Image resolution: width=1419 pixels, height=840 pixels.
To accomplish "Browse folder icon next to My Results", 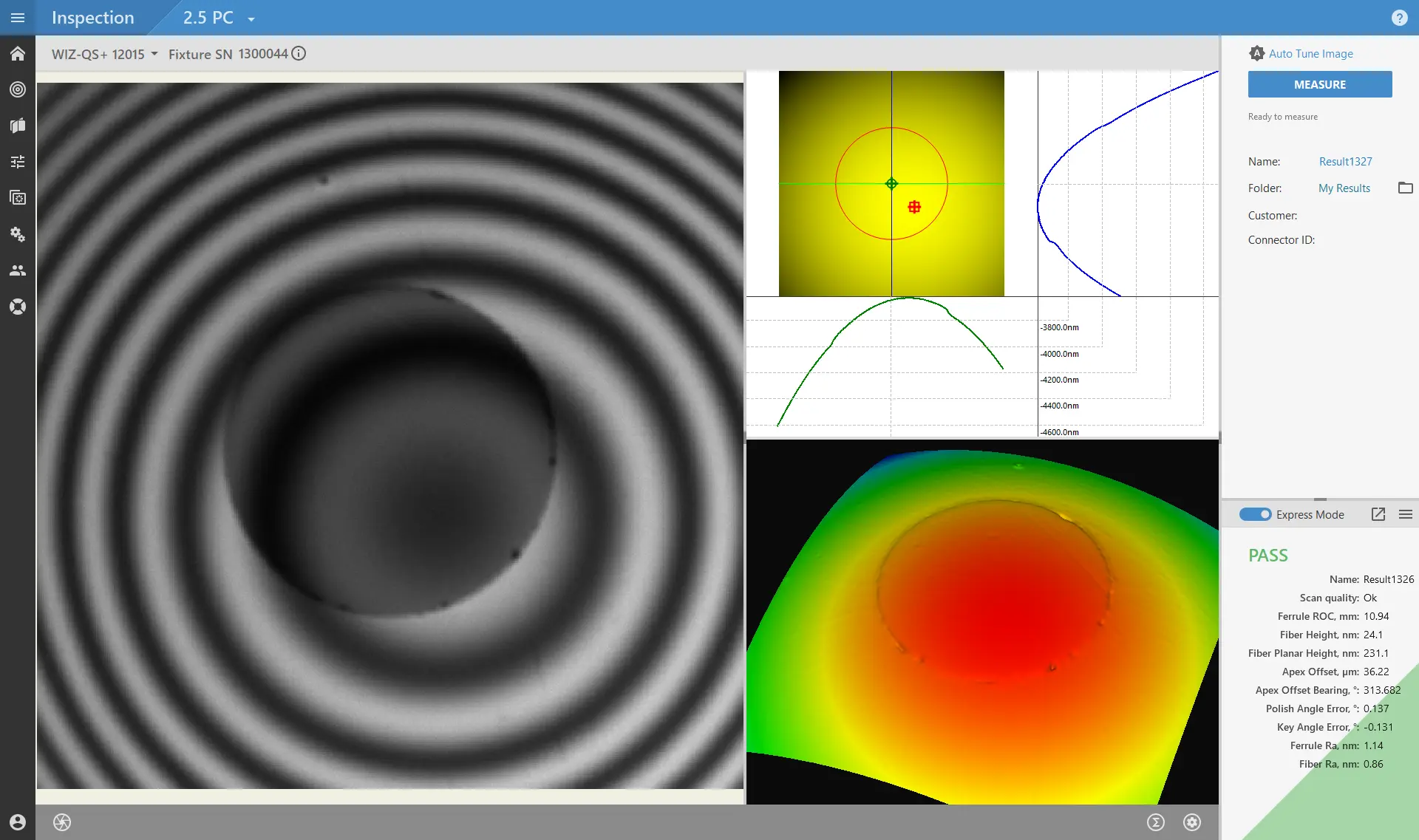I will click(1405, 188).
